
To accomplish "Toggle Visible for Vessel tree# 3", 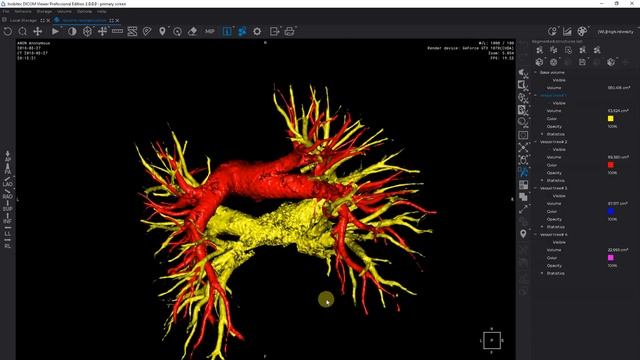I will click(x=559, y=196).
